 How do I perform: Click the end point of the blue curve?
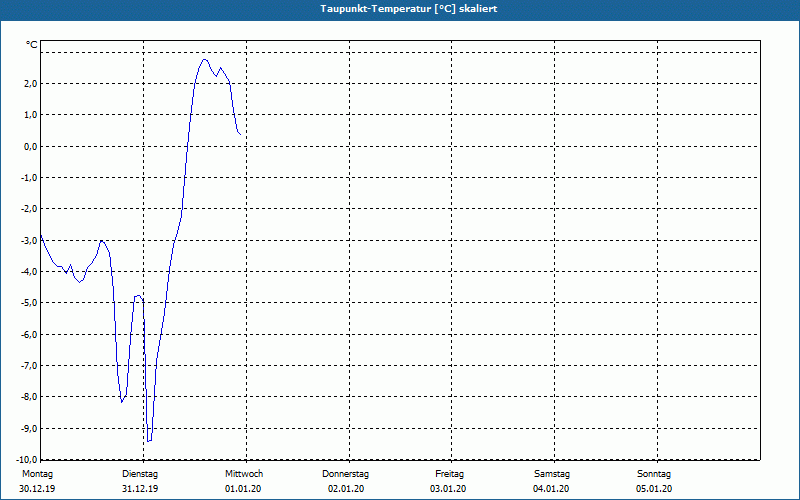tap(240, 134)
